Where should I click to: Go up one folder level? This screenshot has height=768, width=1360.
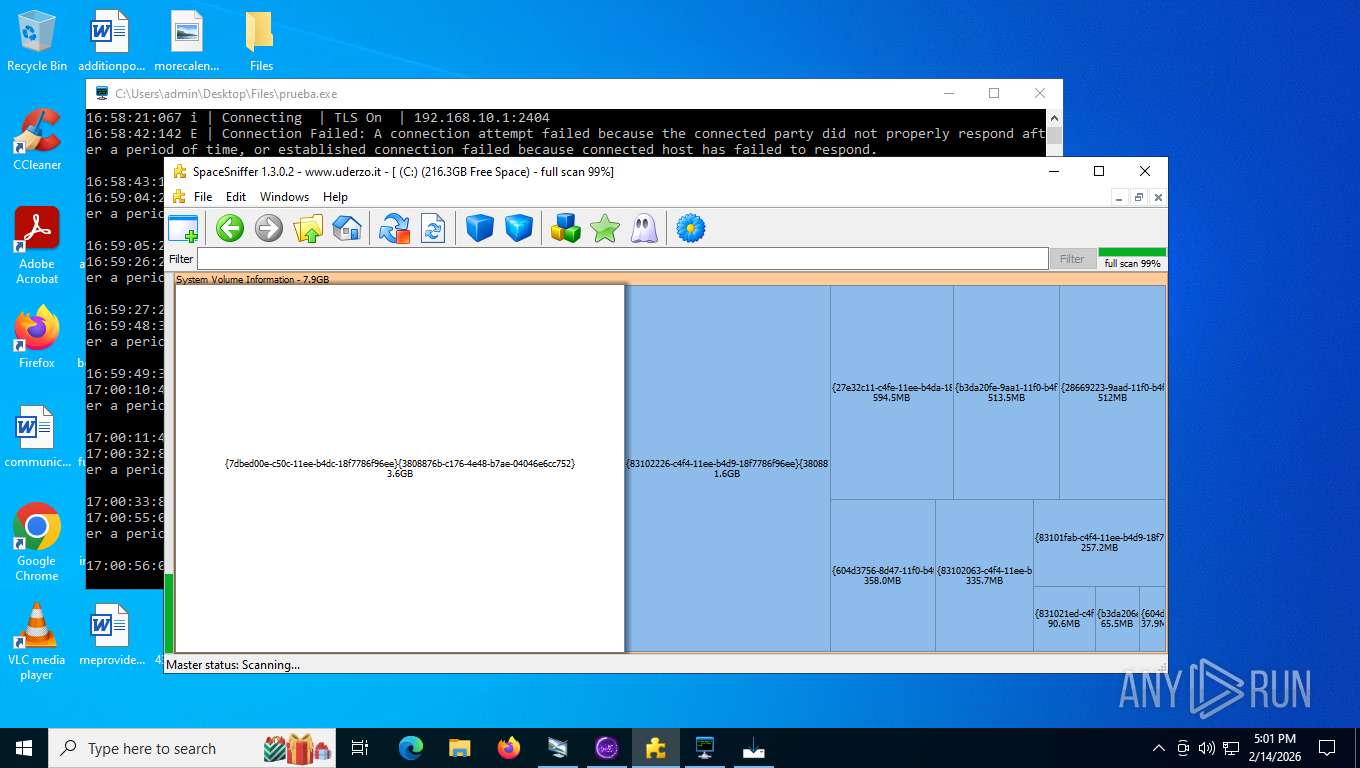pos(308,228)
